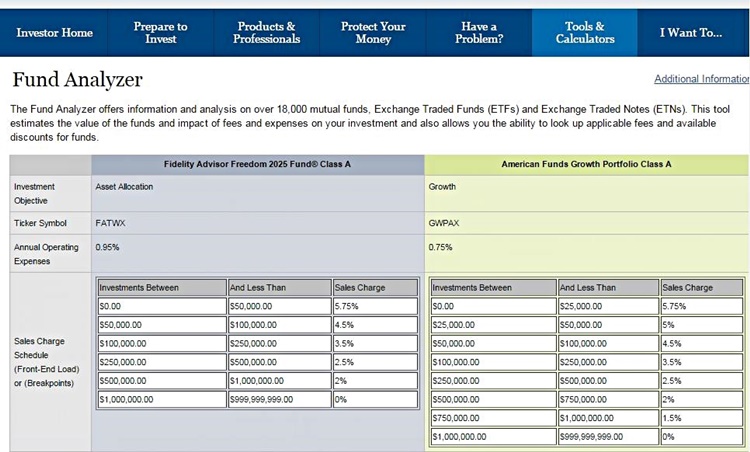Select Fidelity's 4.5% sales charge cell
Image resolution: width=750 pixels, height=452 pixels.
(375, 325)
